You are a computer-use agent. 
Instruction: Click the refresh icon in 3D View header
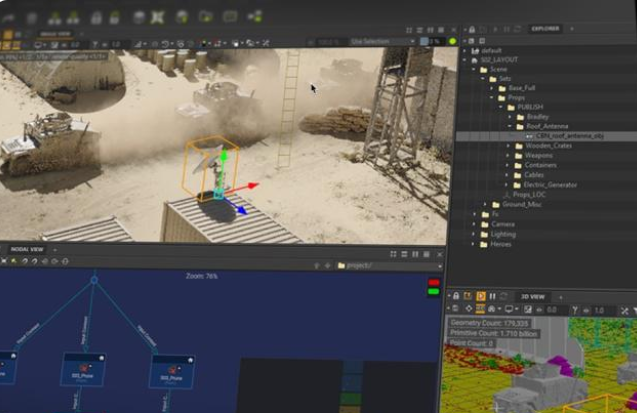coord(504,296)
